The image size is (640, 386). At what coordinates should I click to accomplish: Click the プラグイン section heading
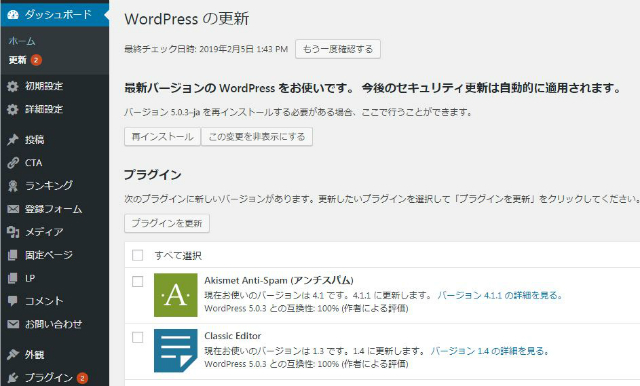(153, 175)
